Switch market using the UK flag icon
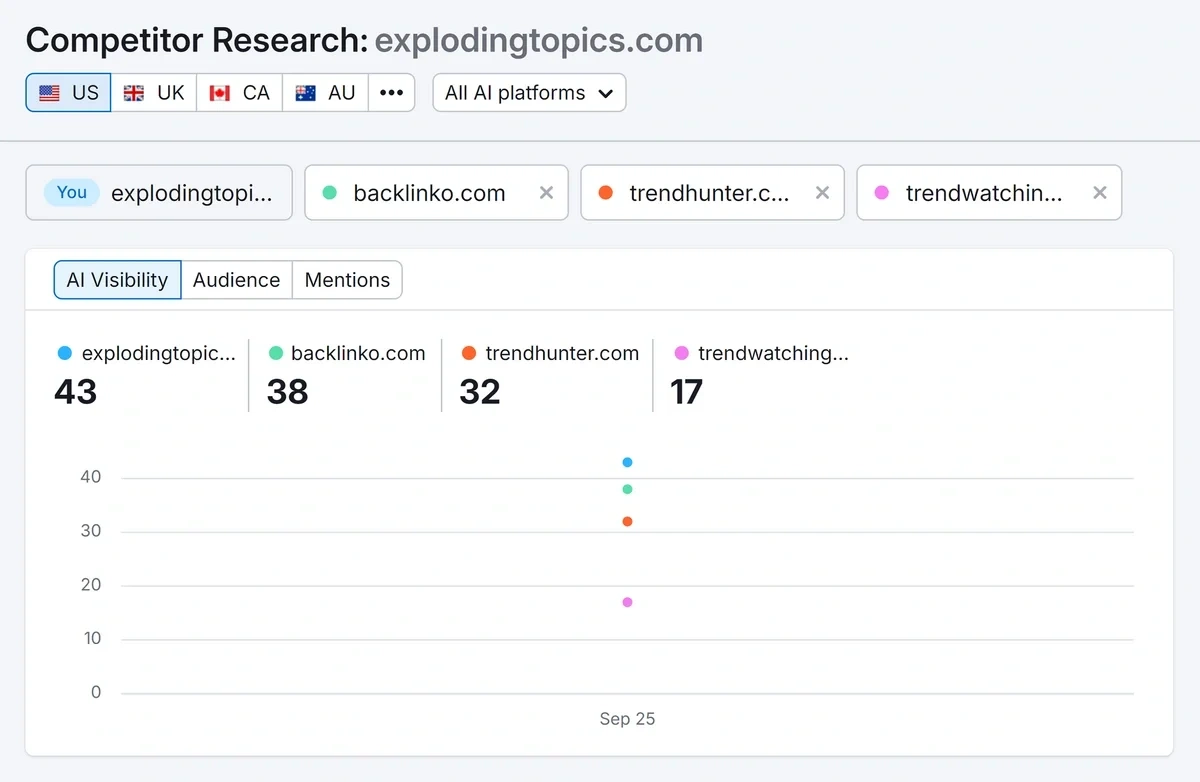This screenshot has height=782, width=1200. [x=152, y=92]
